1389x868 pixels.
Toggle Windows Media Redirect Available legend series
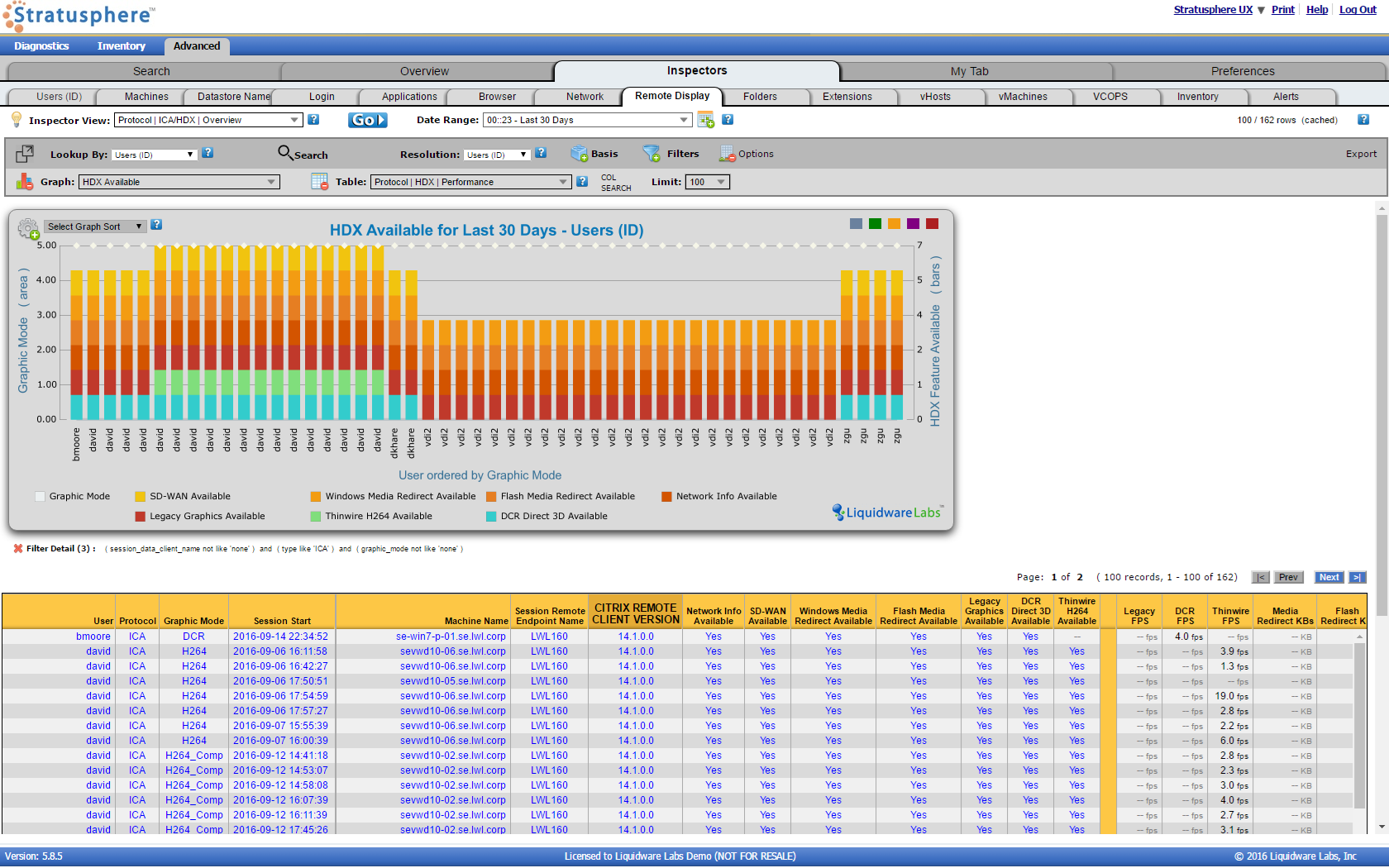pyautogui.click(x=393, y=497)
